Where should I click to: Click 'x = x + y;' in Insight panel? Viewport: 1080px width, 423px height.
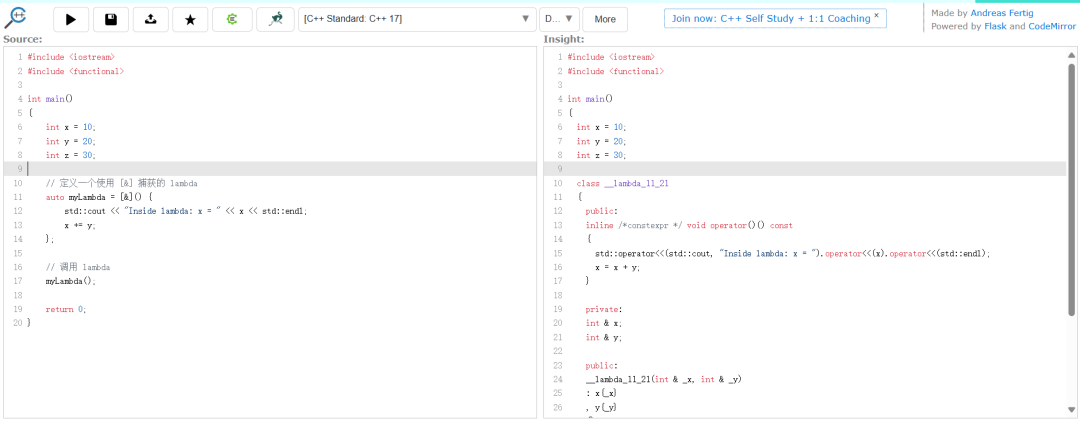click(617, 267)
